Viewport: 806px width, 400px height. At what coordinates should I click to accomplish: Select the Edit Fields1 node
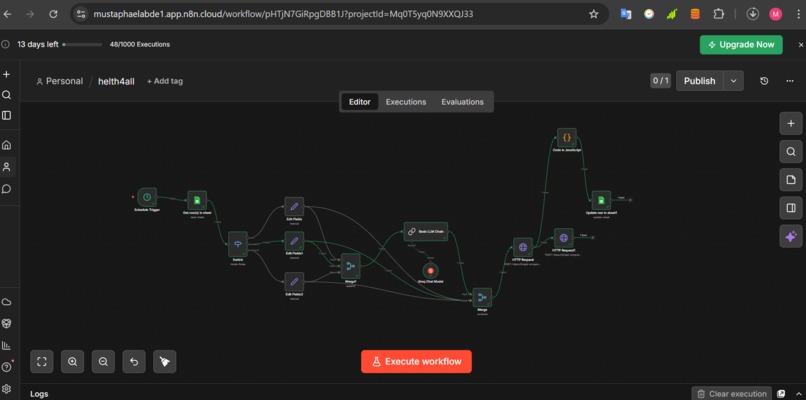coord(294,241)
